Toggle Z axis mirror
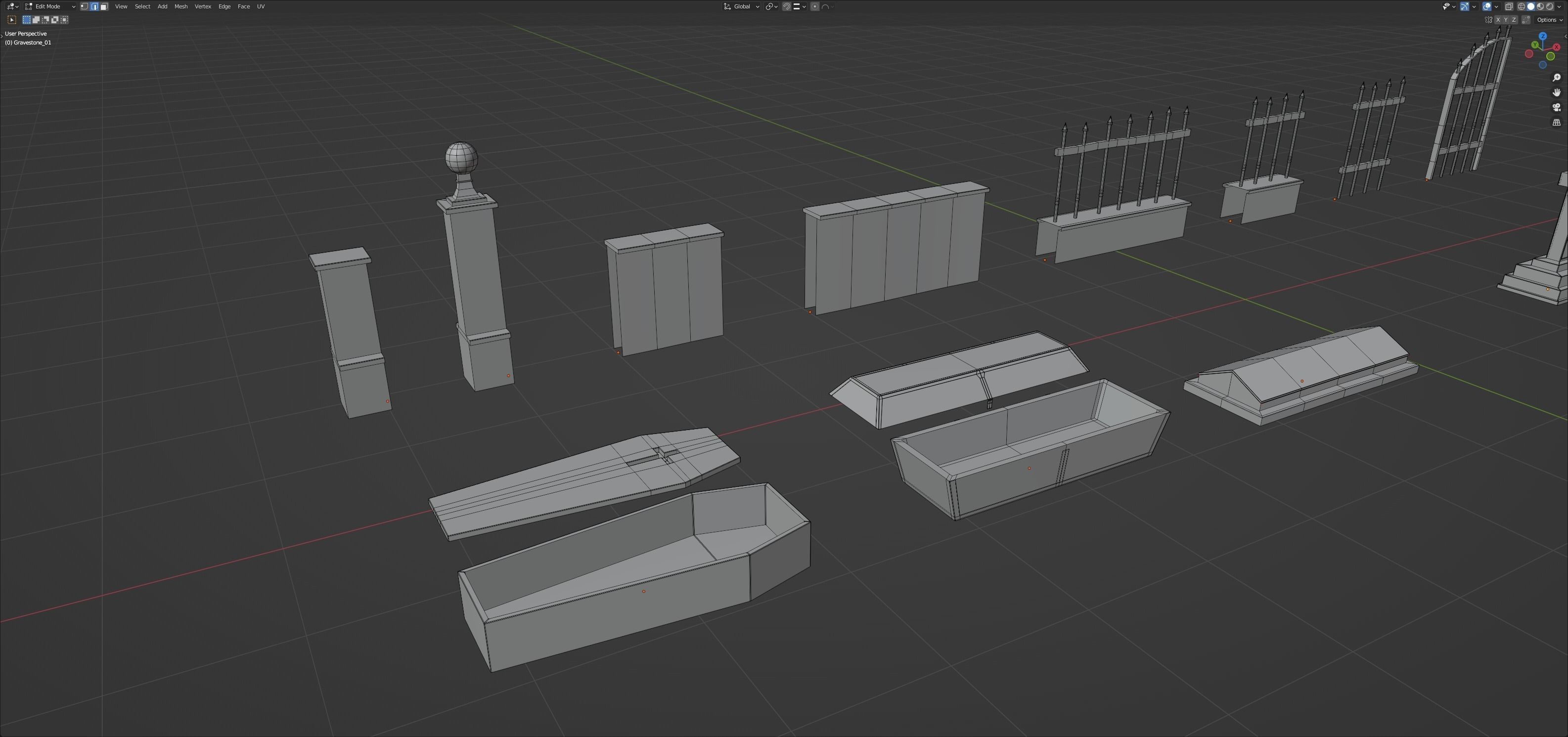Image resolution: width=1568 pixels, height=737 pixels. point(1514,20)
